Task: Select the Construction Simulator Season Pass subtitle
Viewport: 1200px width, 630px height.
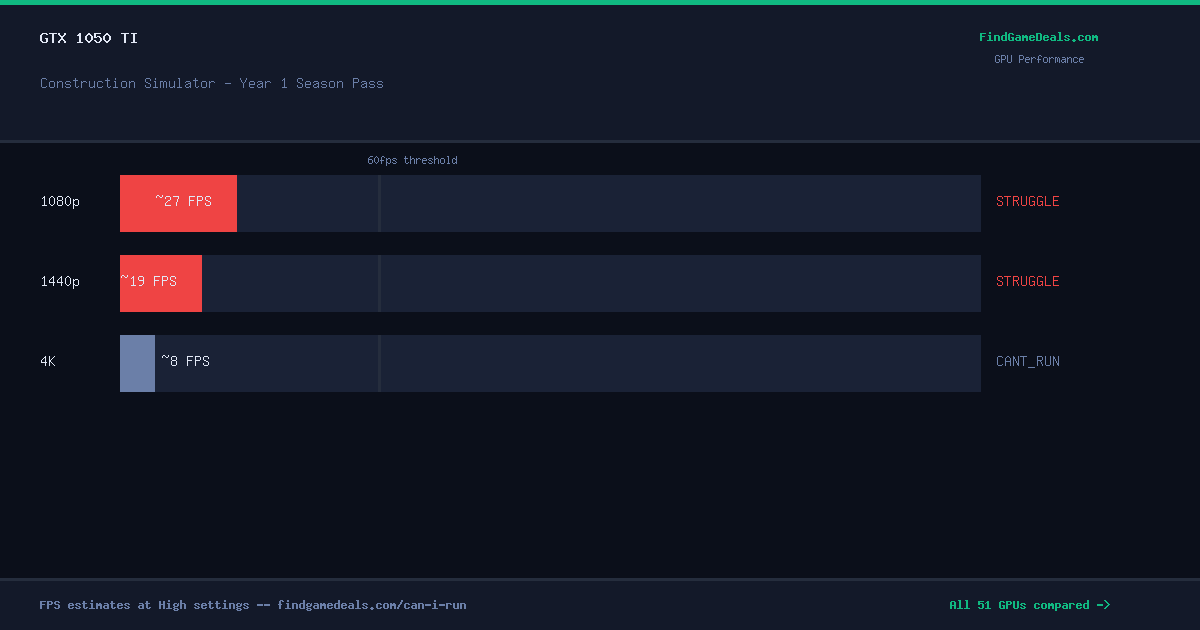Action: point(212,83)
